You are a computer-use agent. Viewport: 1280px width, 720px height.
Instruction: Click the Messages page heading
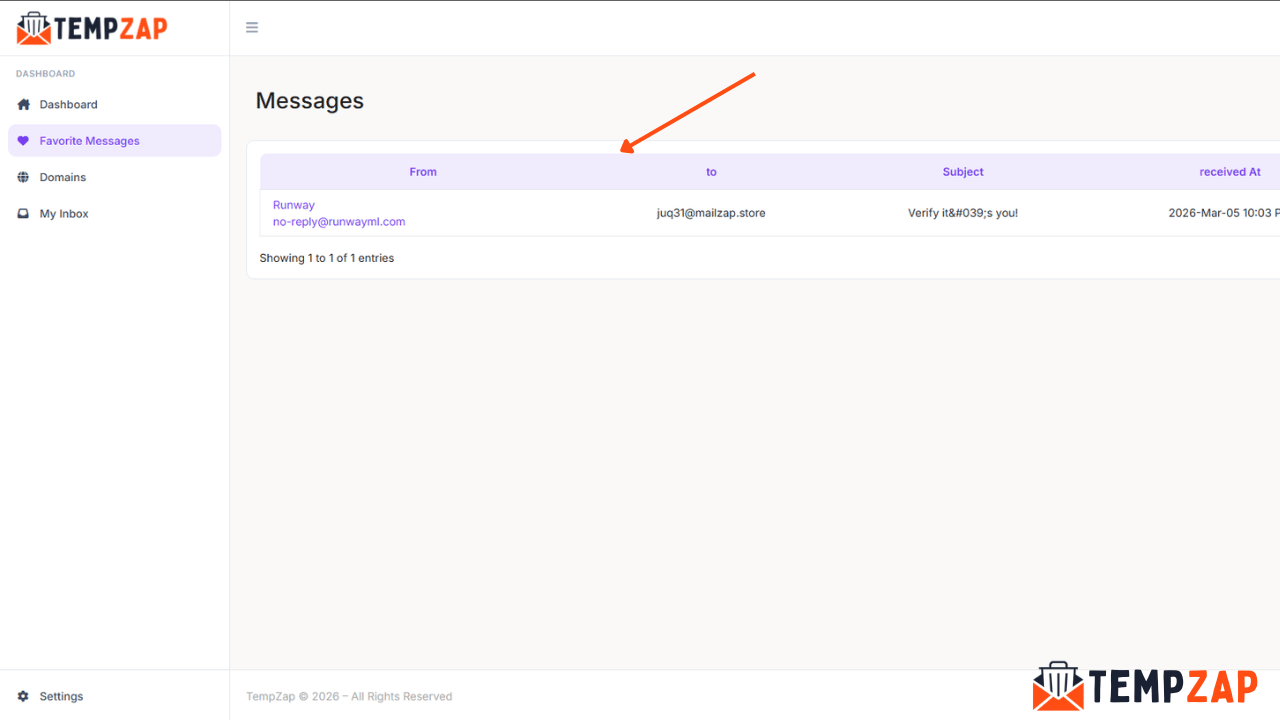coord(309,100)
